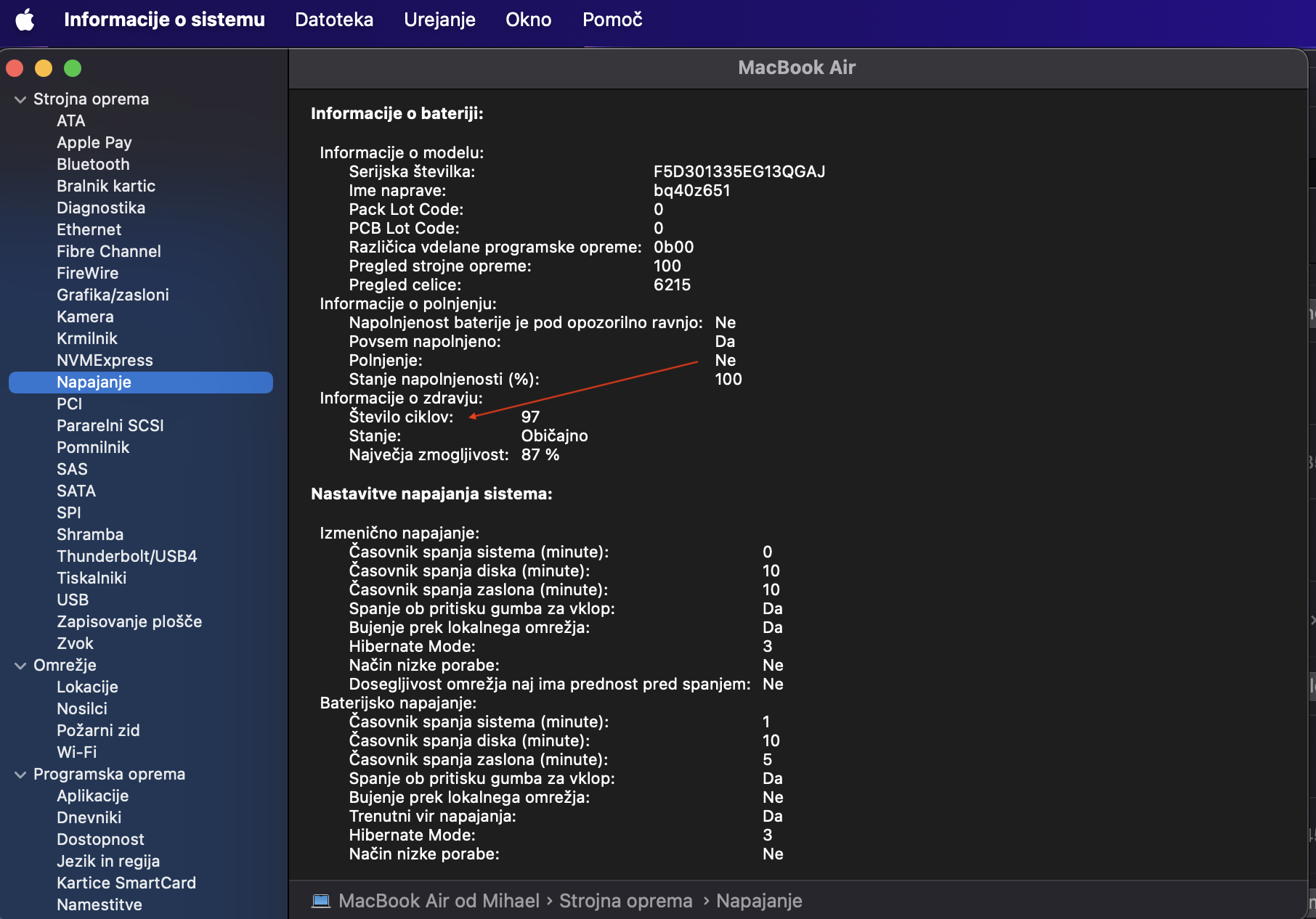Click the MacBook Air window title
This screenshot has width=1316, height=919.
pos(797,68)
